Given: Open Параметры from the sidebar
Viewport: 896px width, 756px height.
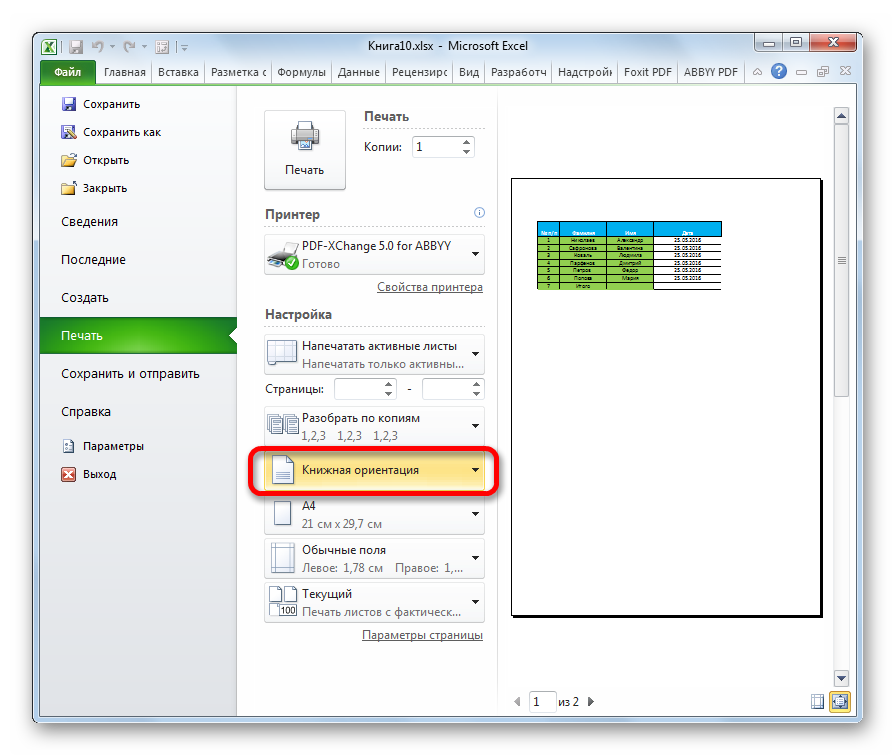Looking at the screenshot, I should (x=113, y=446).
